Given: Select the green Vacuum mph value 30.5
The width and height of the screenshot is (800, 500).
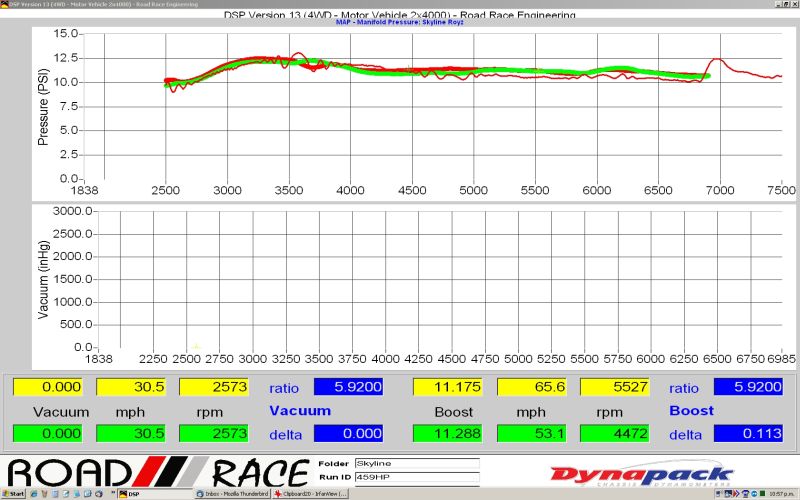Looking at the screenshot, I should (131, 433).
